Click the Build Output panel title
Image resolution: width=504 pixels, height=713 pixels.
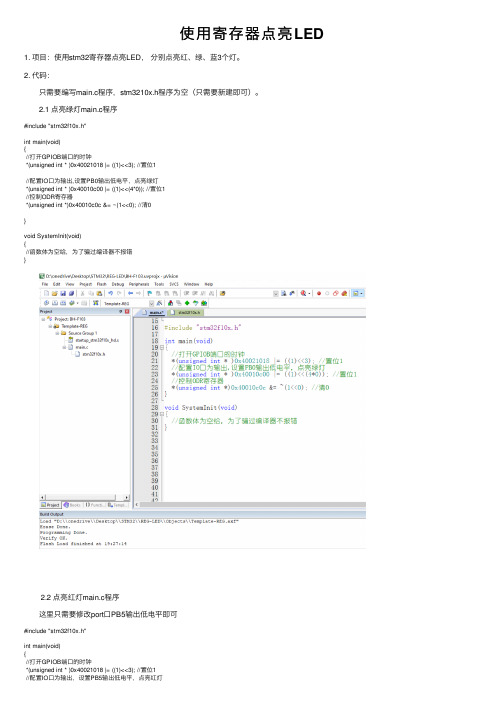[x=51, y=514]
